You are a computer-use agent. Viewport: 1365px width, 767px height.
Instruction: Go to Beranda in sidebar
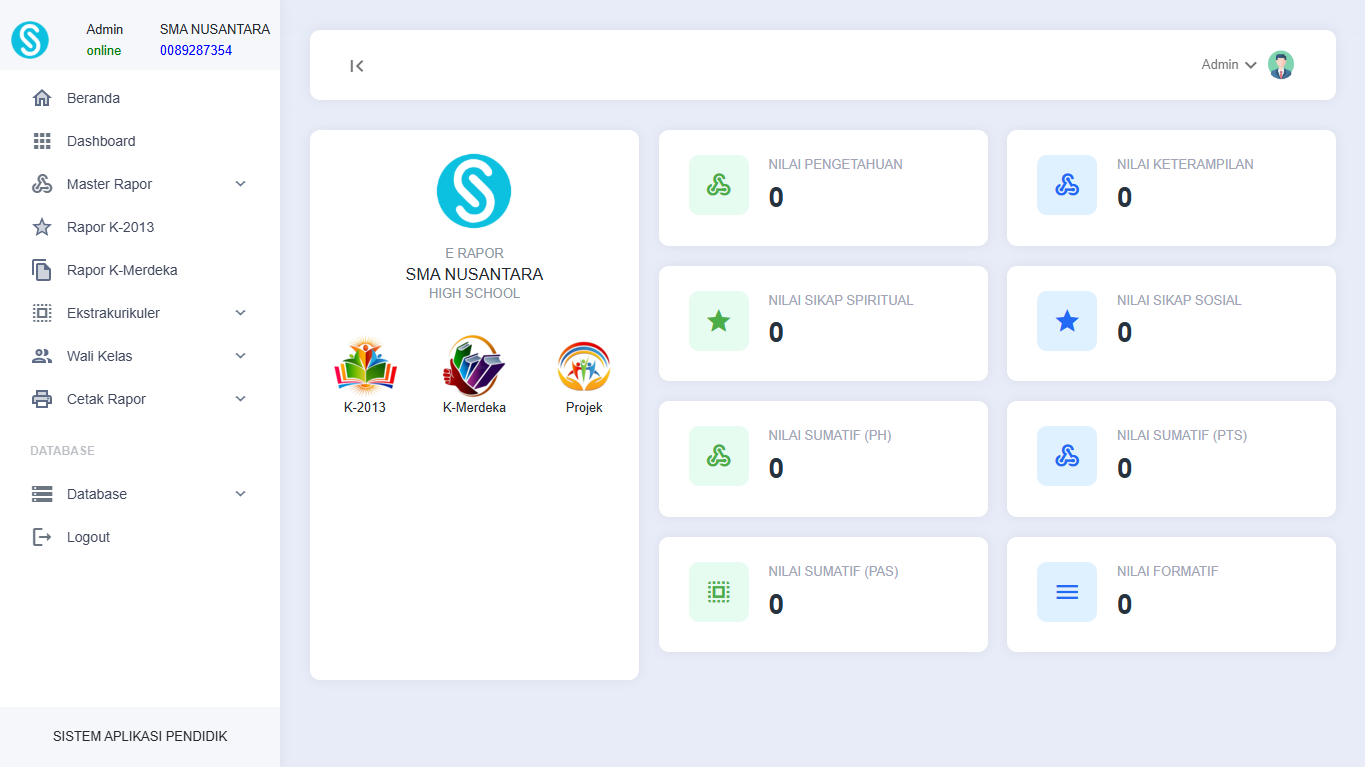pyautogui.click(x=93, y=98)
